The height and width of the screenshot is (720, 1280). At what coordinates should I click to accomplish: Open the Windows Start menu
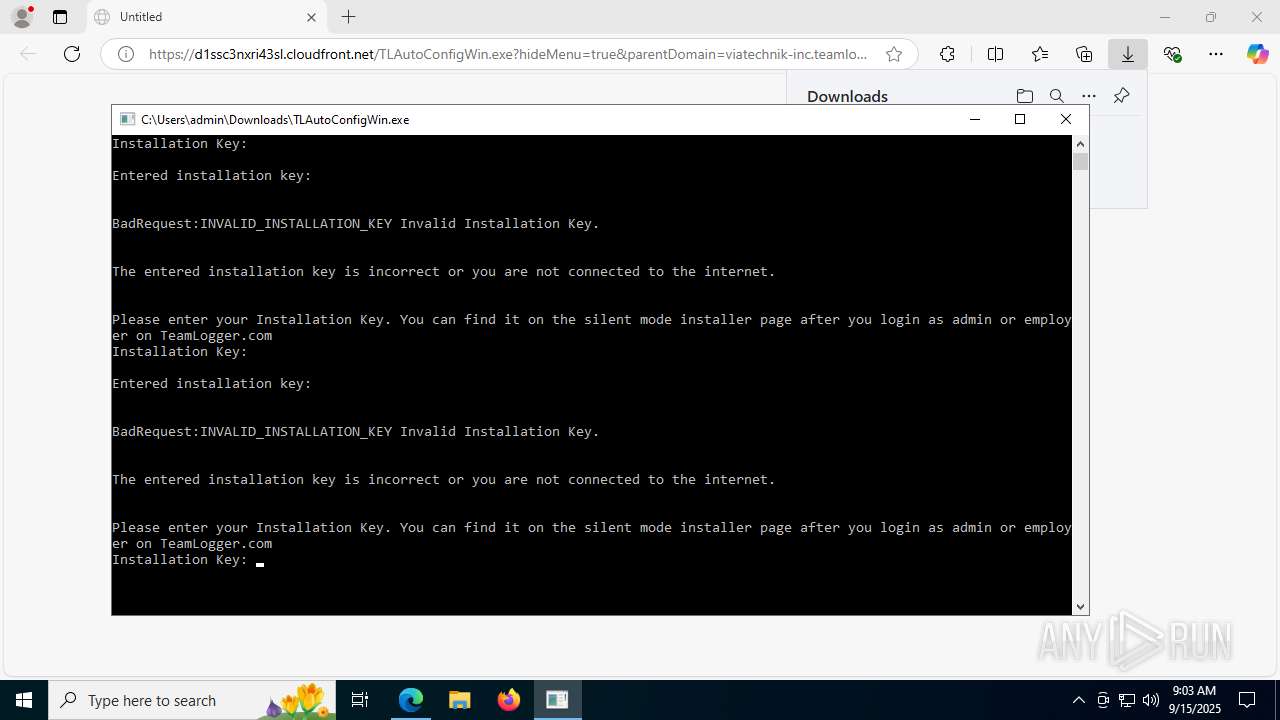24,700
